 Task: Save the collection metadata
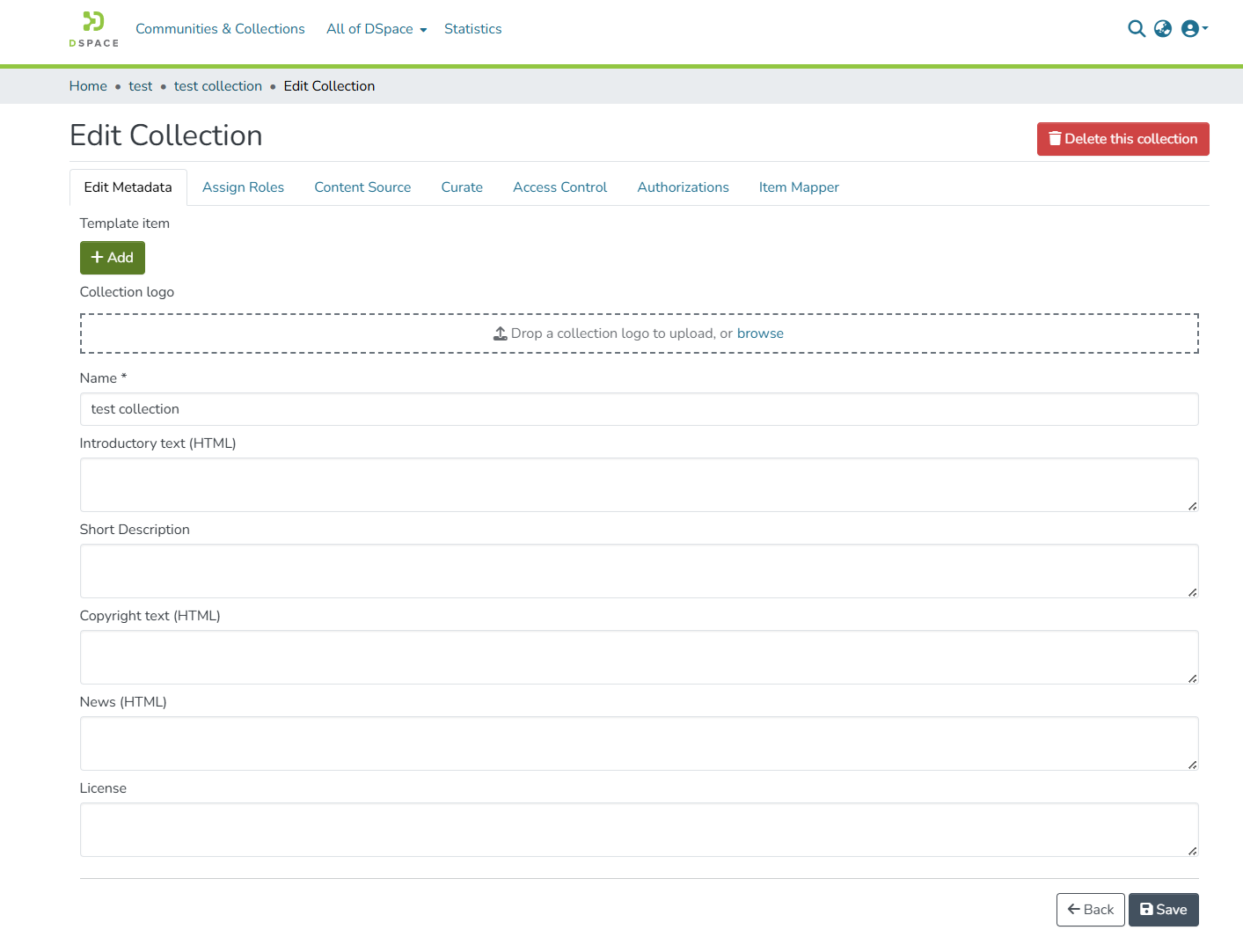pyautogui.click(x=1163, y=910)
